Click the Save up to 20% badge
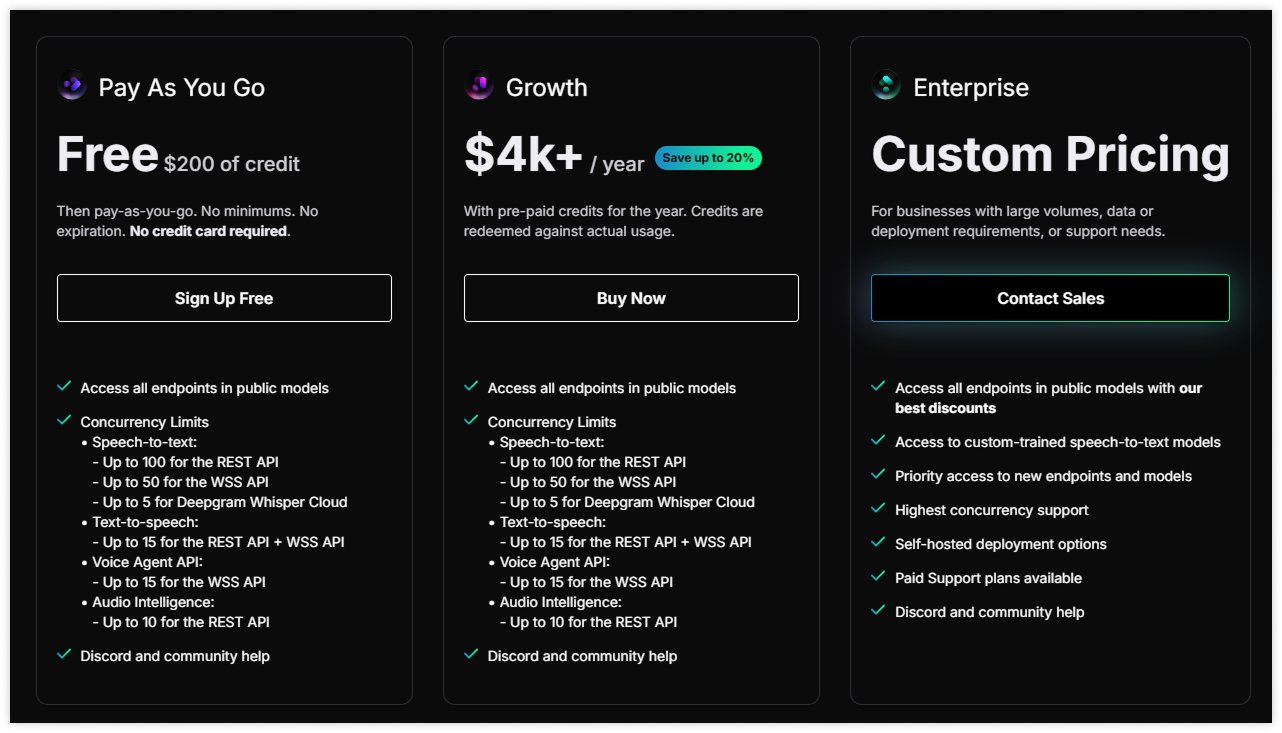 pos(708,158)
